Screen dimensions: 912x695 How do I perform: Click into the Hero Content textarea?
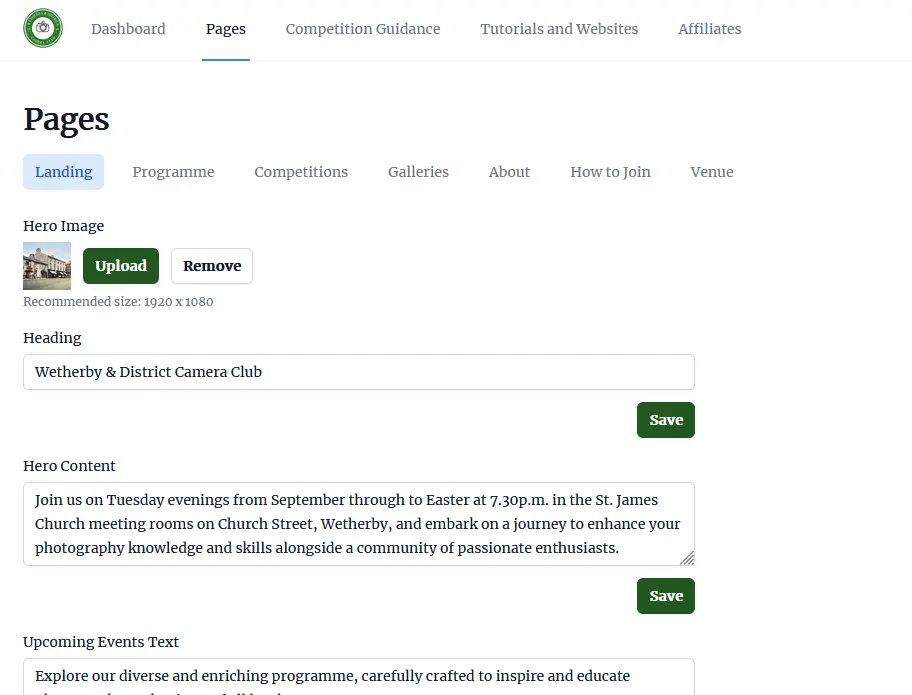358,524
